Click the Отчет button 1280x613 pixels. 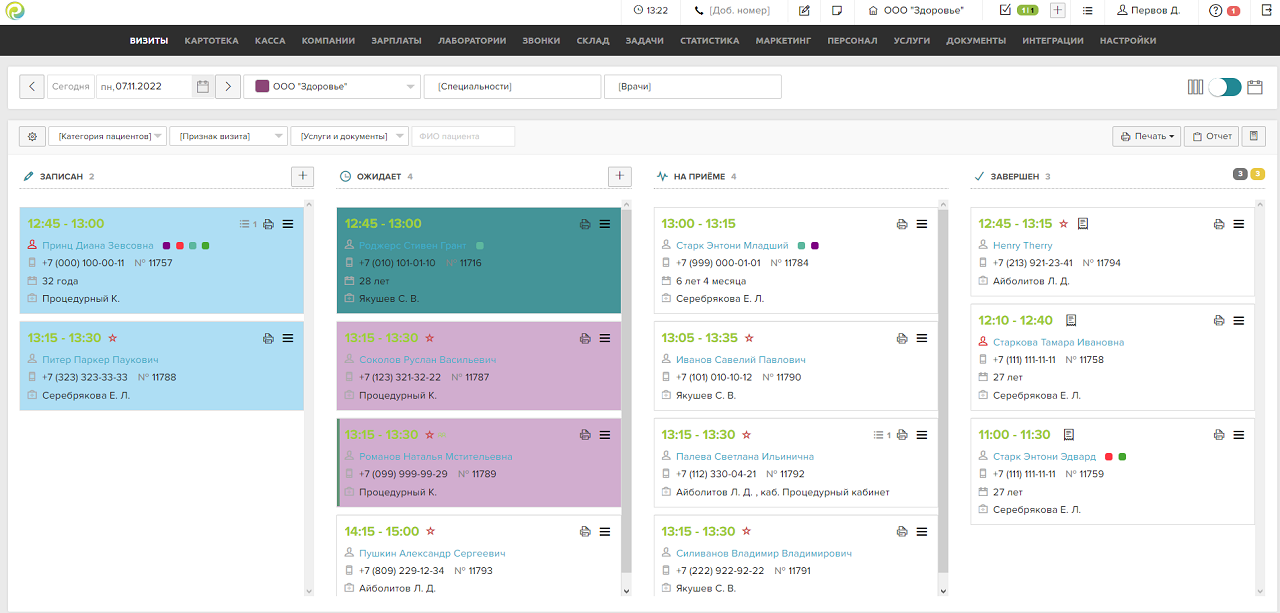tap(1211, 136)
